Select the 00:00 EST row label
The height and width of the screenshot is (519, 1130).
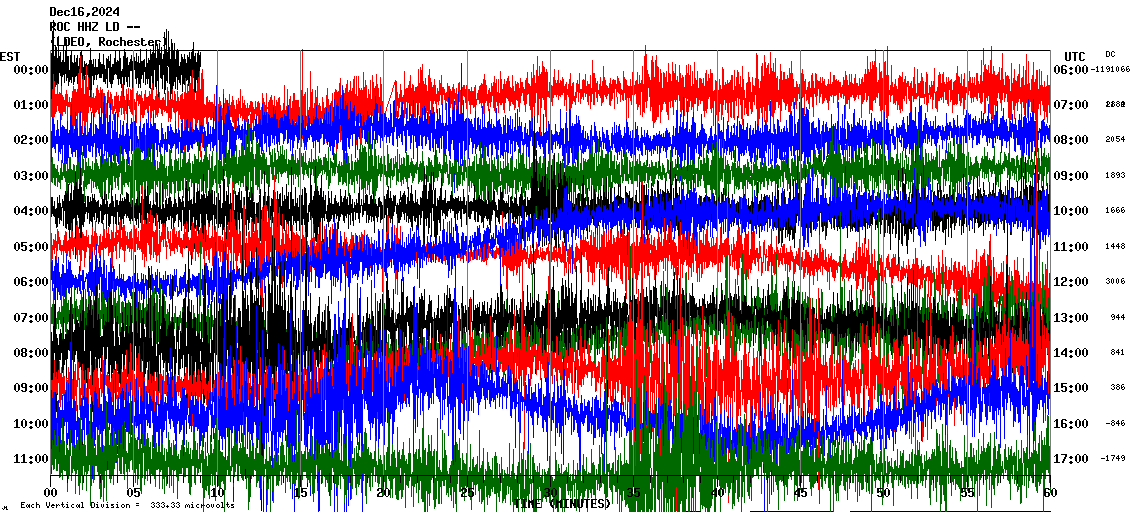pos(31,69)
